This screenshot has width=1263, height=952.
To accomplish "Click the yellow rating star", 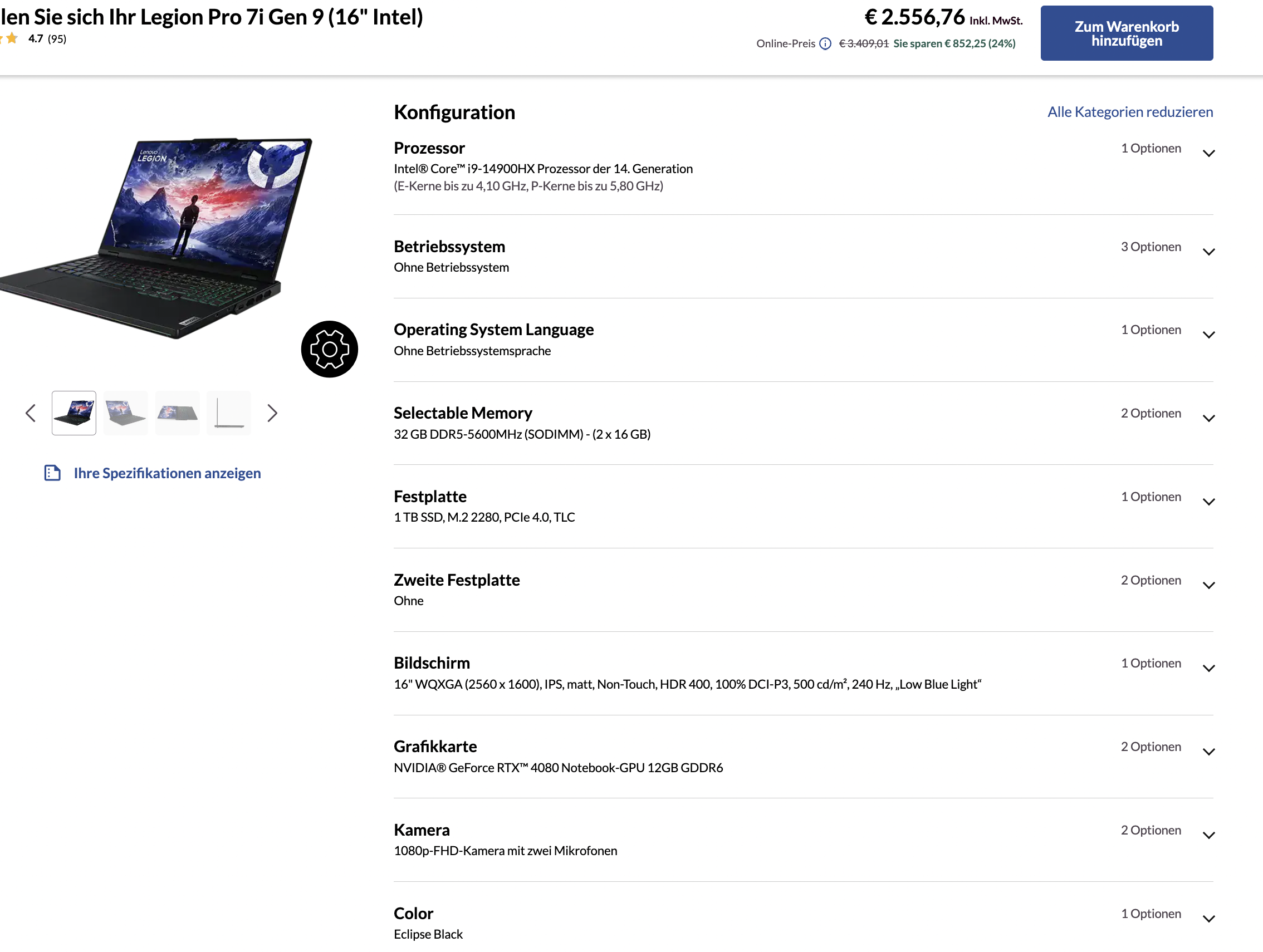I will pos(12,38).
